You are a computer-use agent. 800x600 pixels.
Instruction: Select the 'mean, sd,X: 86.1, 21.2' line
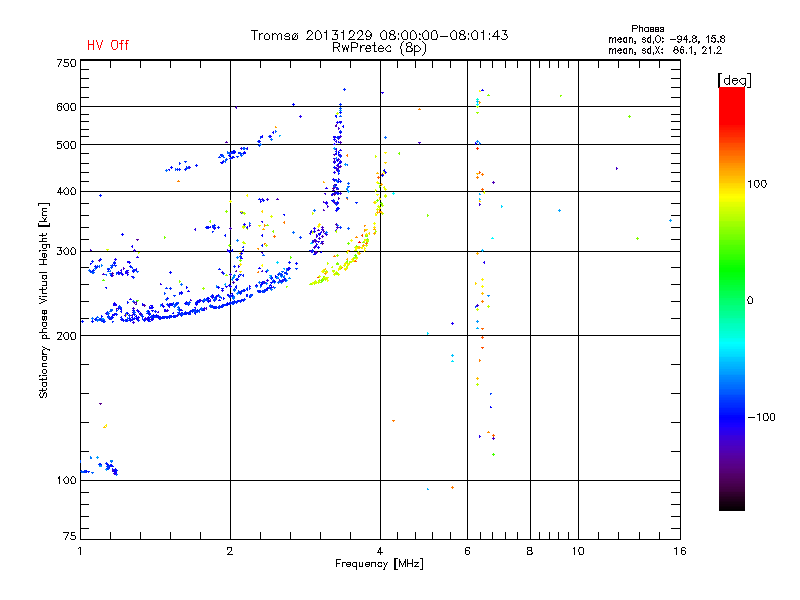coord(665,50)
